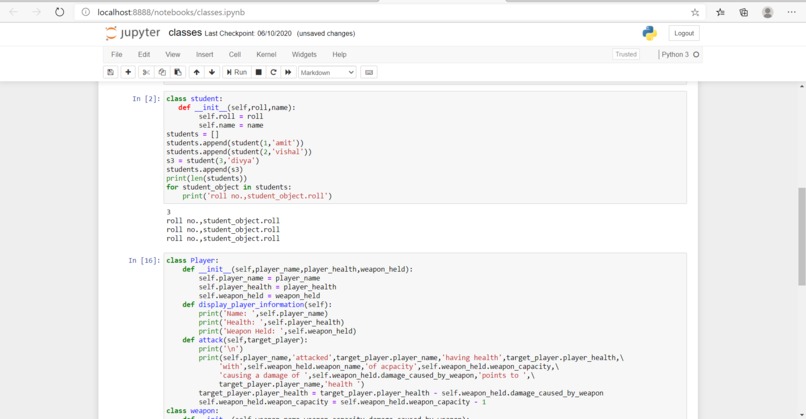Click the 'print(len(students))' line

coord(207,178)
